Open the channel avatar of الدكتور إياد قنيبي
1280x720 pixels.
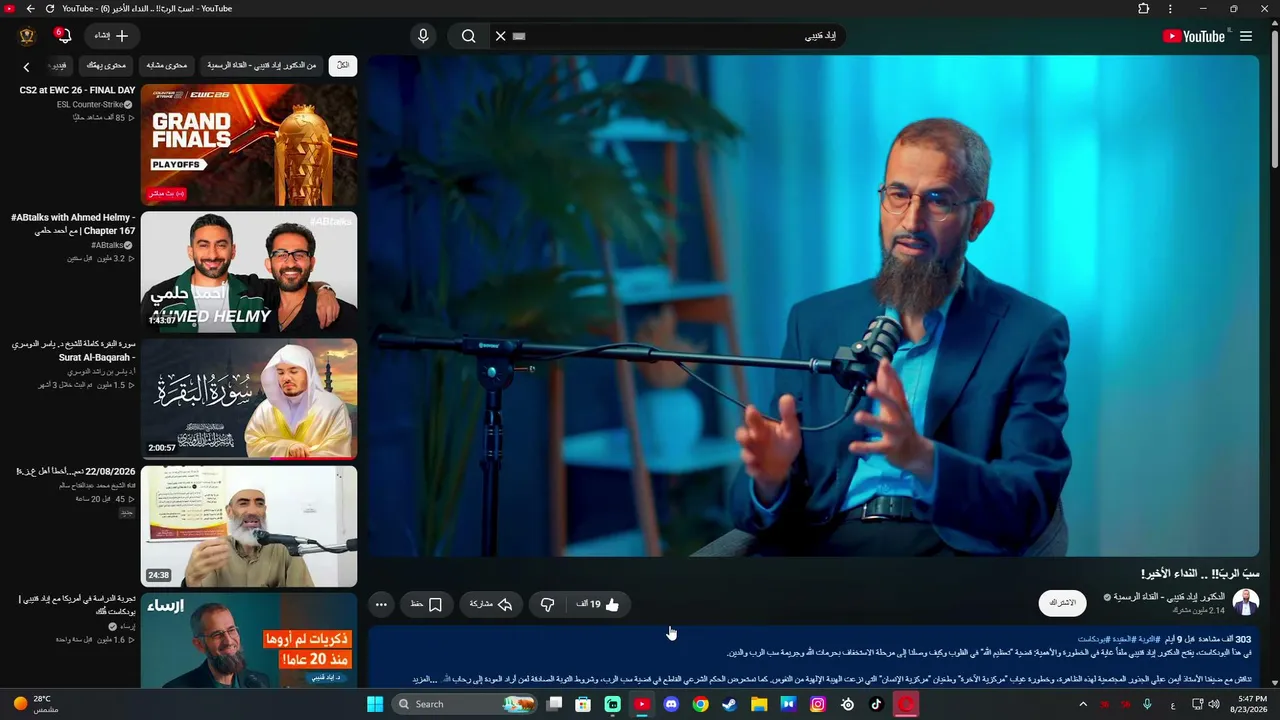point(1246,603)
